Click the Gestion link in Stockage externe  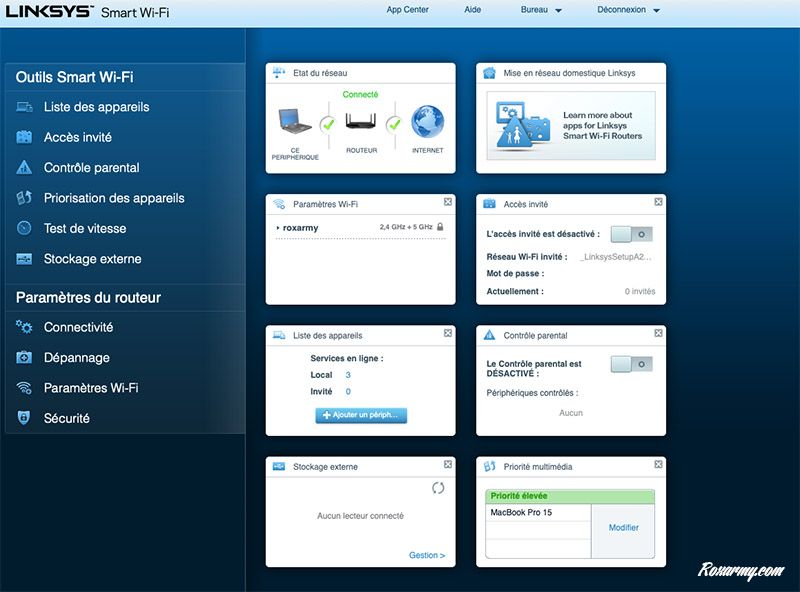[x=427, y=555]
